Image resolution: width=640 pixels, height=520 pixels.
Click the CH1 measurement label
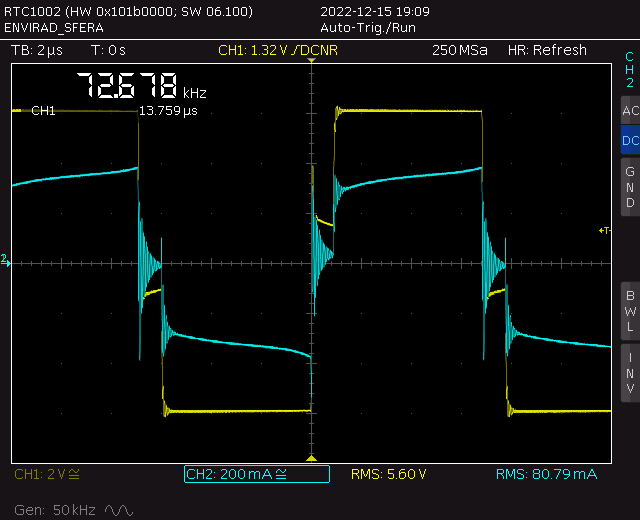pos(43,111)
